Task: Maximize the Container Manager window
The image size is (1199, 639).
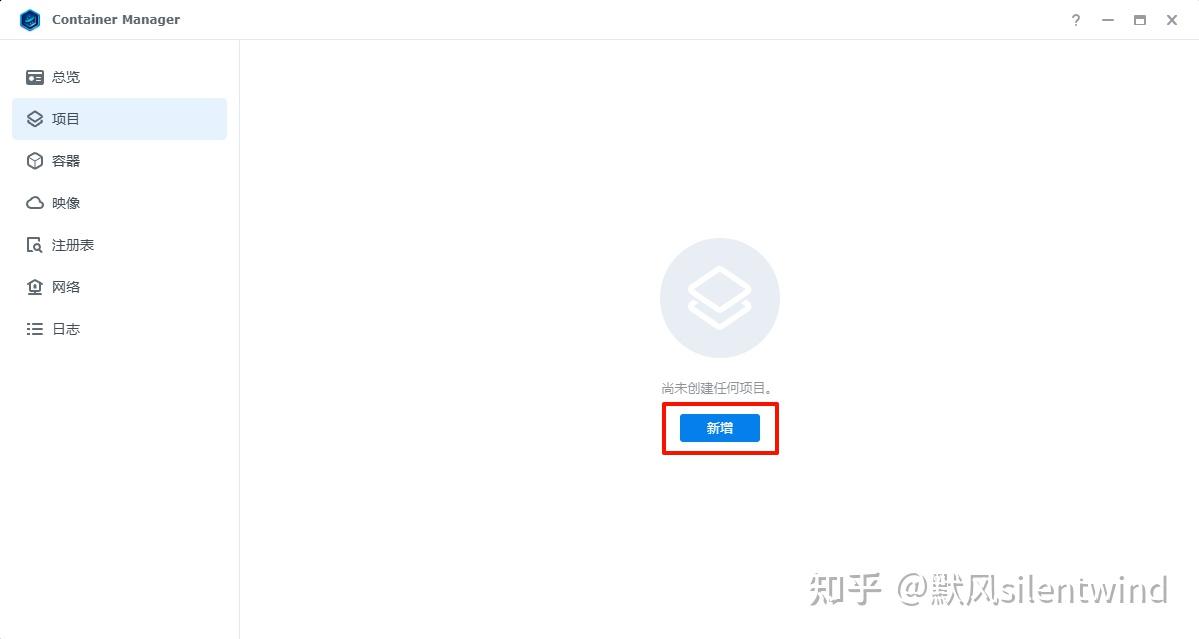Action: point(1139,20)
